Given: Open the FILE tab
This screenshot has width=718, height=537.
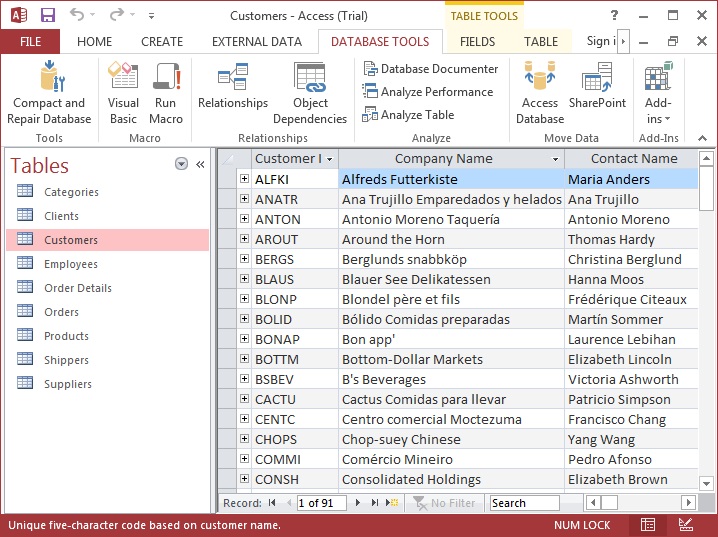Looking at the screenshot, I should pyautogui.click(x=30, y=42).
